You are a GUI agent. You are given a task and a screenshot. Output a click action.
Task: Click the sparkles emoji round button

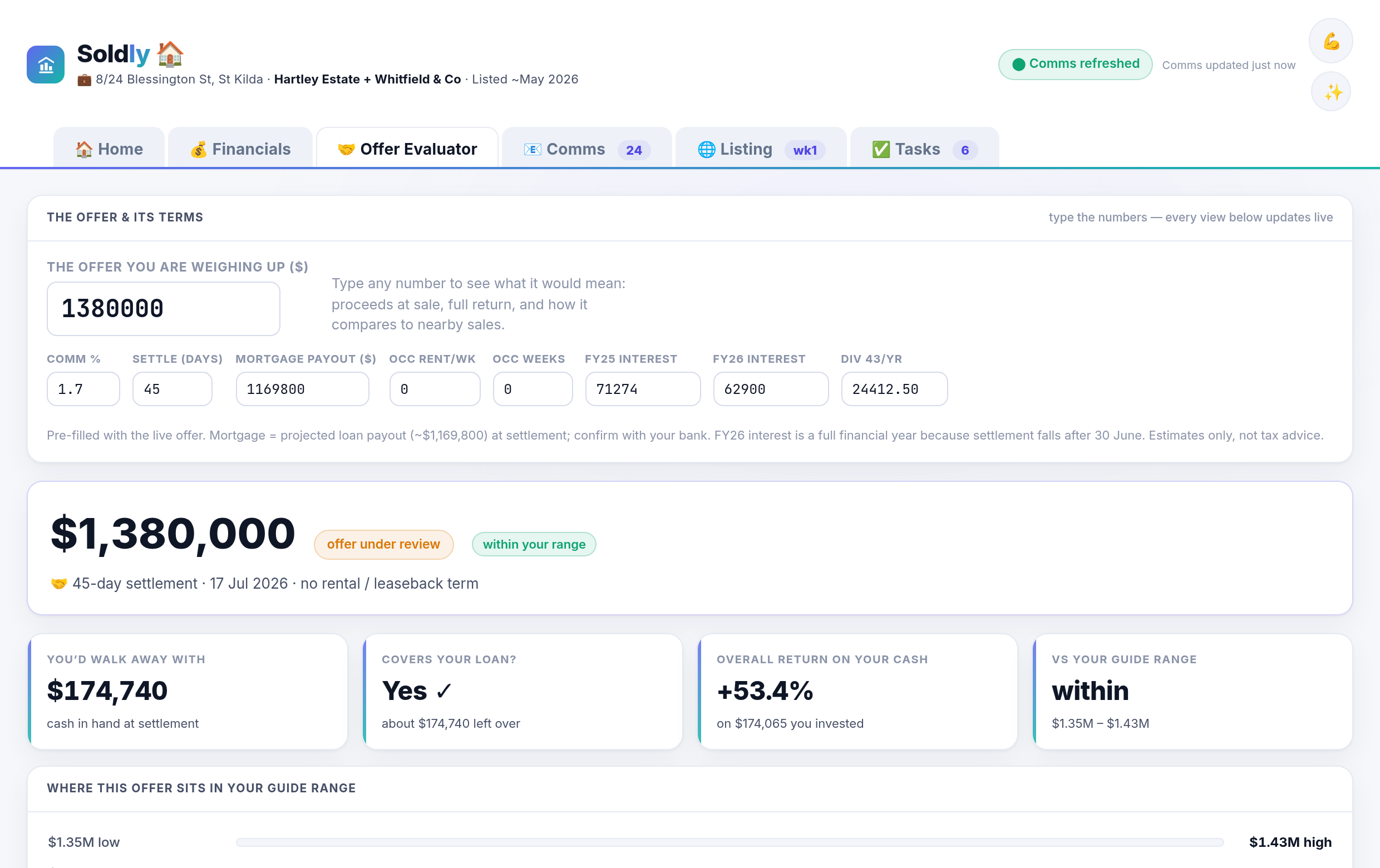tap(1330, 92)
